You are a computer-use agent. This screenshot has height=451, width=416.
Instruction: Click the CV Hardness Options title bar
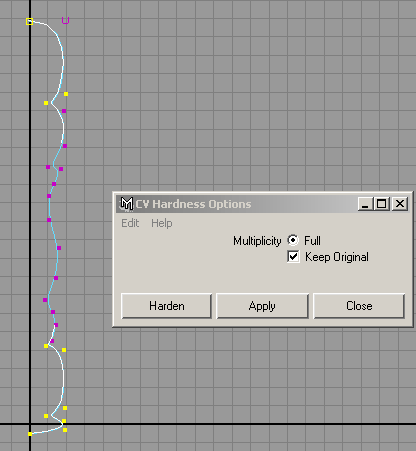(x=263, y=204)
